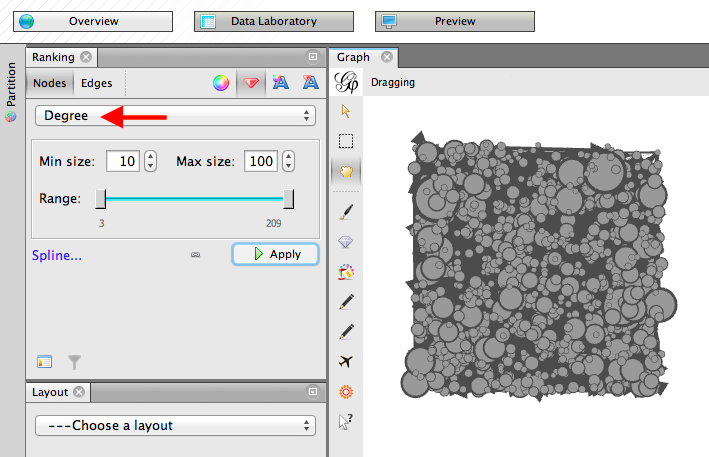Choose the label color ranking icon

point(281,82)
